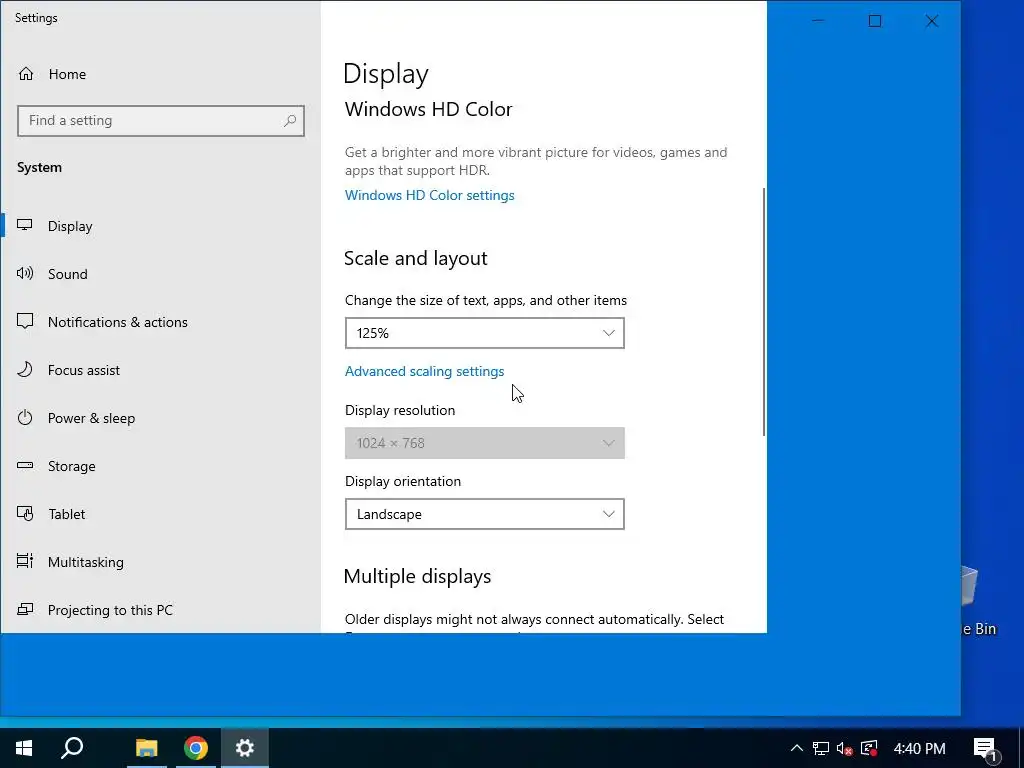Open the 125% scale dropdown
Viewport: 1024px width, 768px height.
pos(485,333)
